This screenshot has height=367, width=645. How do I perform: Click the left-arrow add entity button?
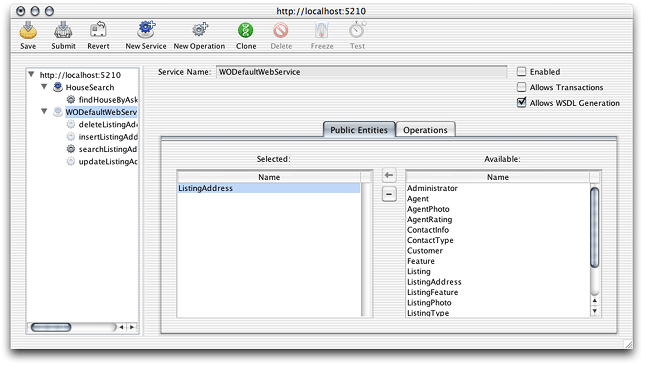point(389,175)
